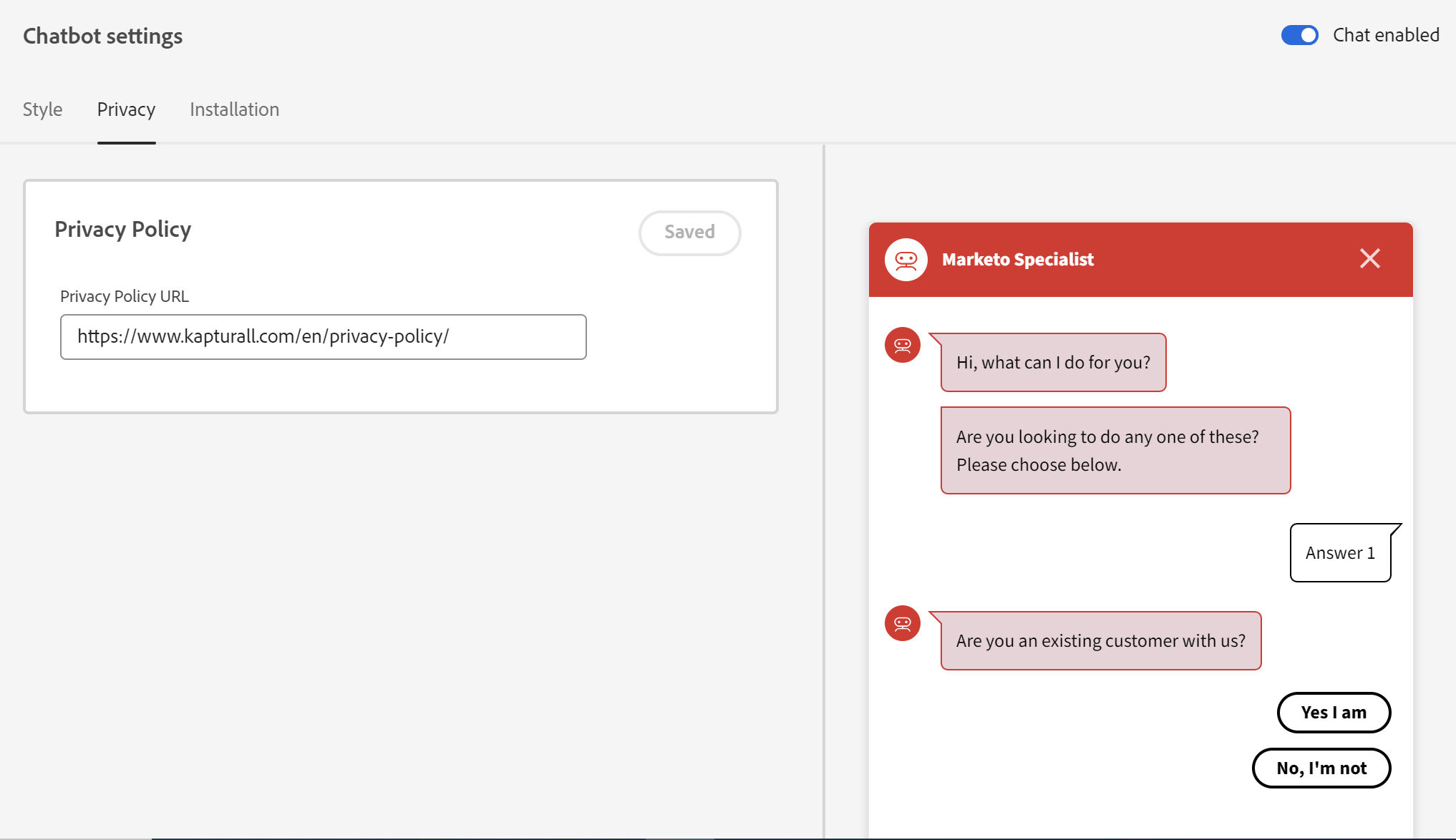Click the 'Are you looking to do' message

coord(1115,451)
